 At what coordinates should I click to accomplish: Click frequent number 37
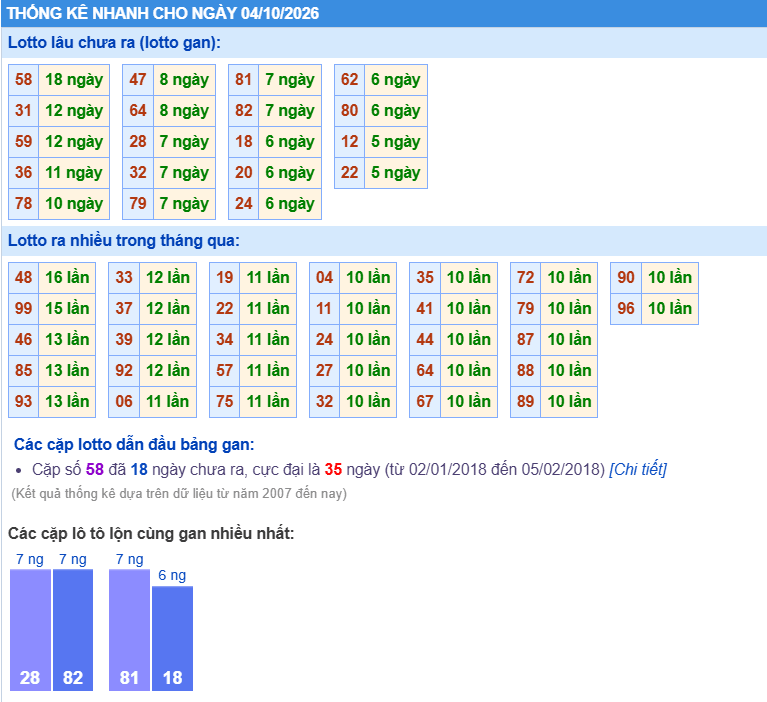coord(124,308)
